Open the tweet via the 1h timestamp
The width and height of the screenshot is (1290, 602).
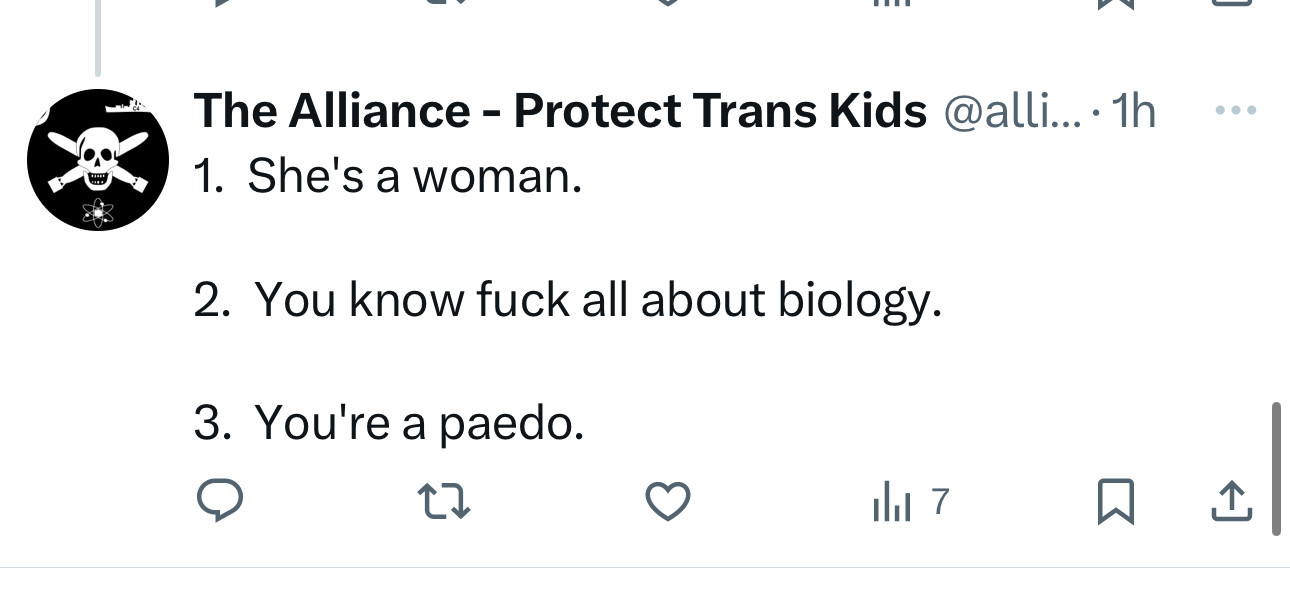(x=1132, y=111)
